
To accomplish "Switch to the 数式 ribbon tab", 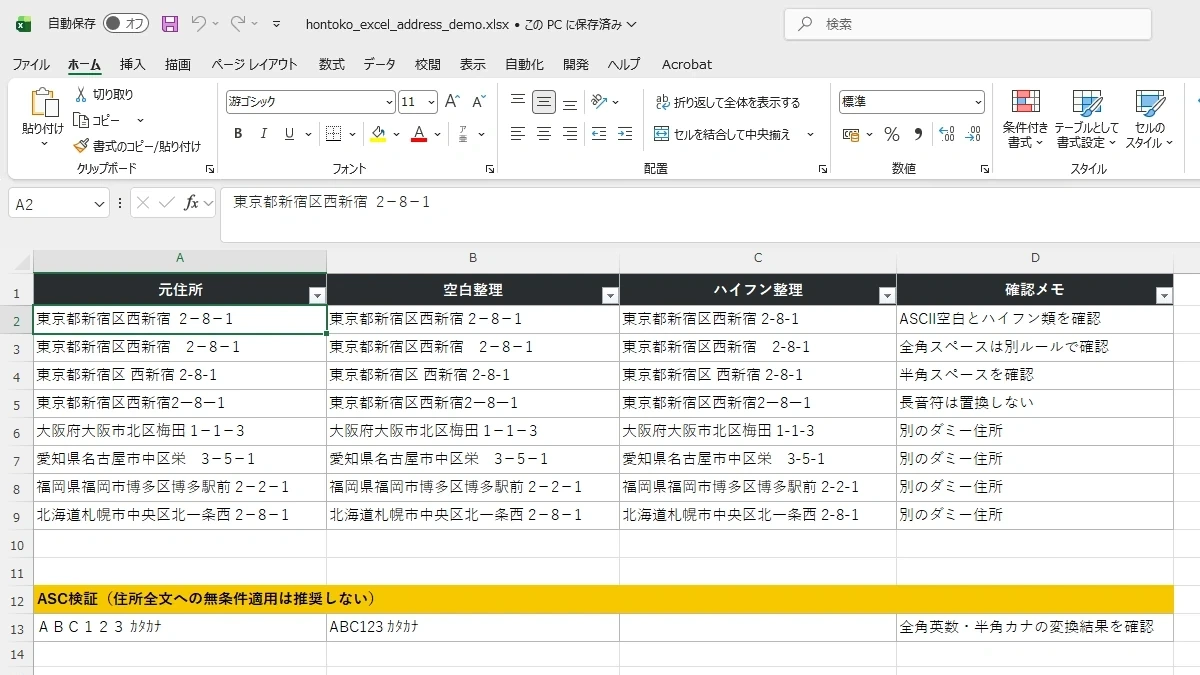I will pos(332,64).
